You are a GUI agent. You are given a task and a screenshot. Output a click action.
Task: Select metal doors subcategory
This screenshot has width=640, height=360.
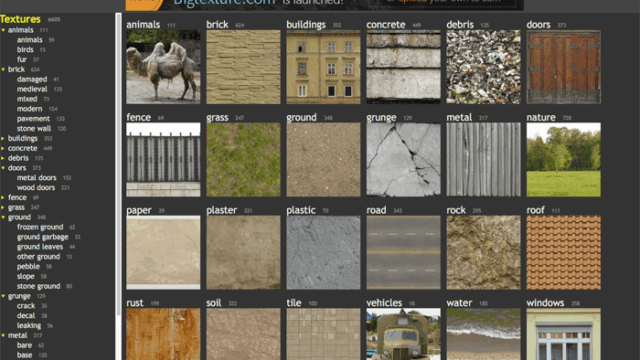(36, 178)
